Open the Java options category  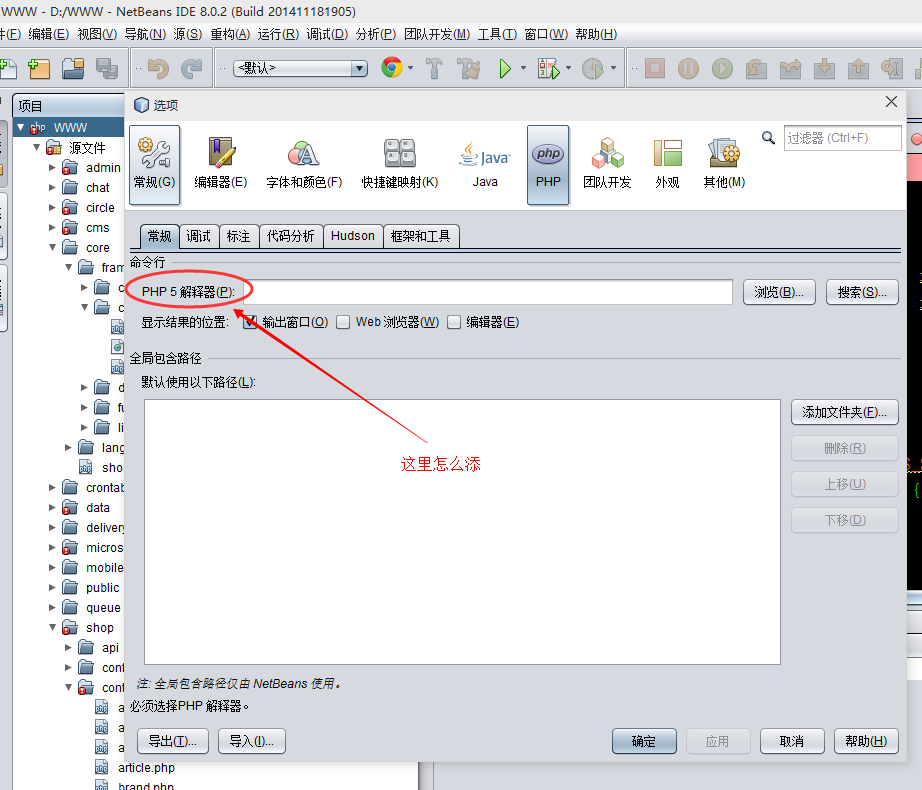click(x=485, y=165)
